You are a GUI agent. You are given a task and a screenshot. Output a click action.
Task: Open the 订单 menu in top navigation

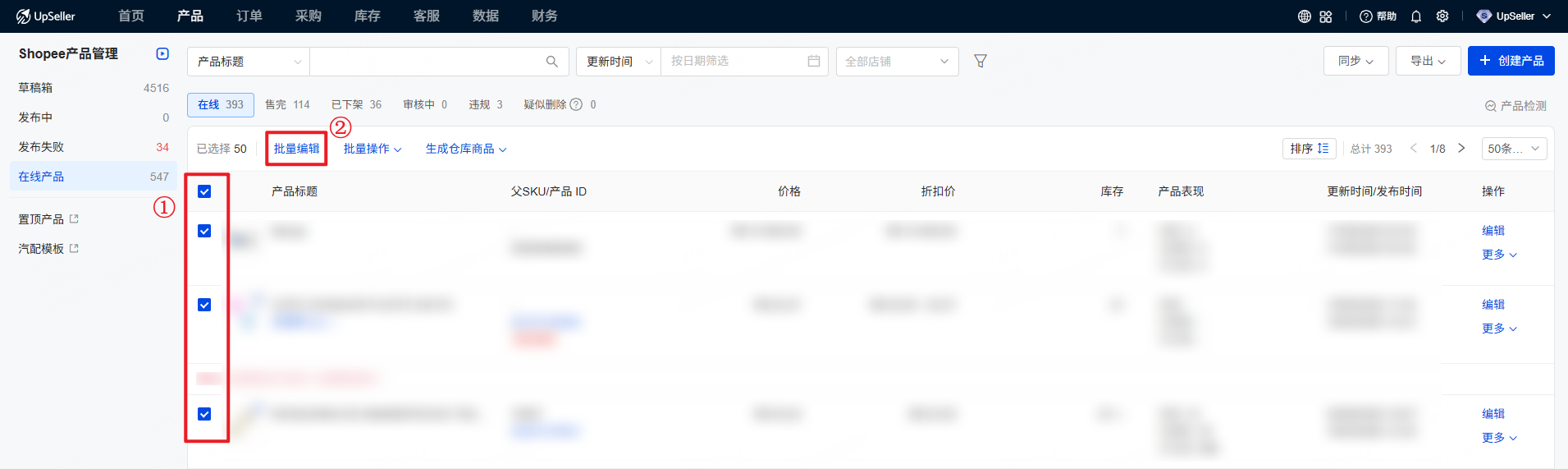(249, 16)
